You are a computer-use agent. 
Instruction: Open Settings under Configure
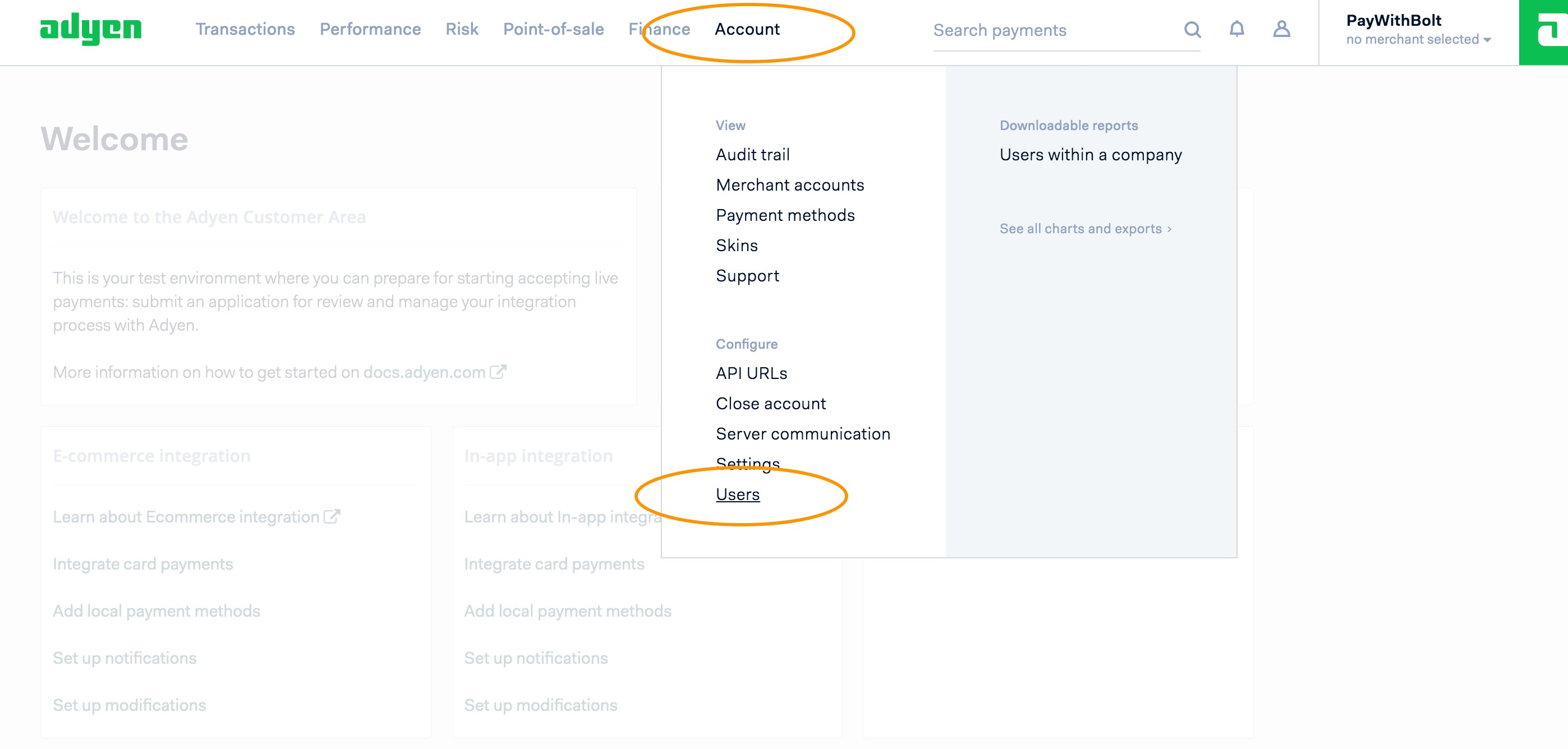[x=747, y=464]
